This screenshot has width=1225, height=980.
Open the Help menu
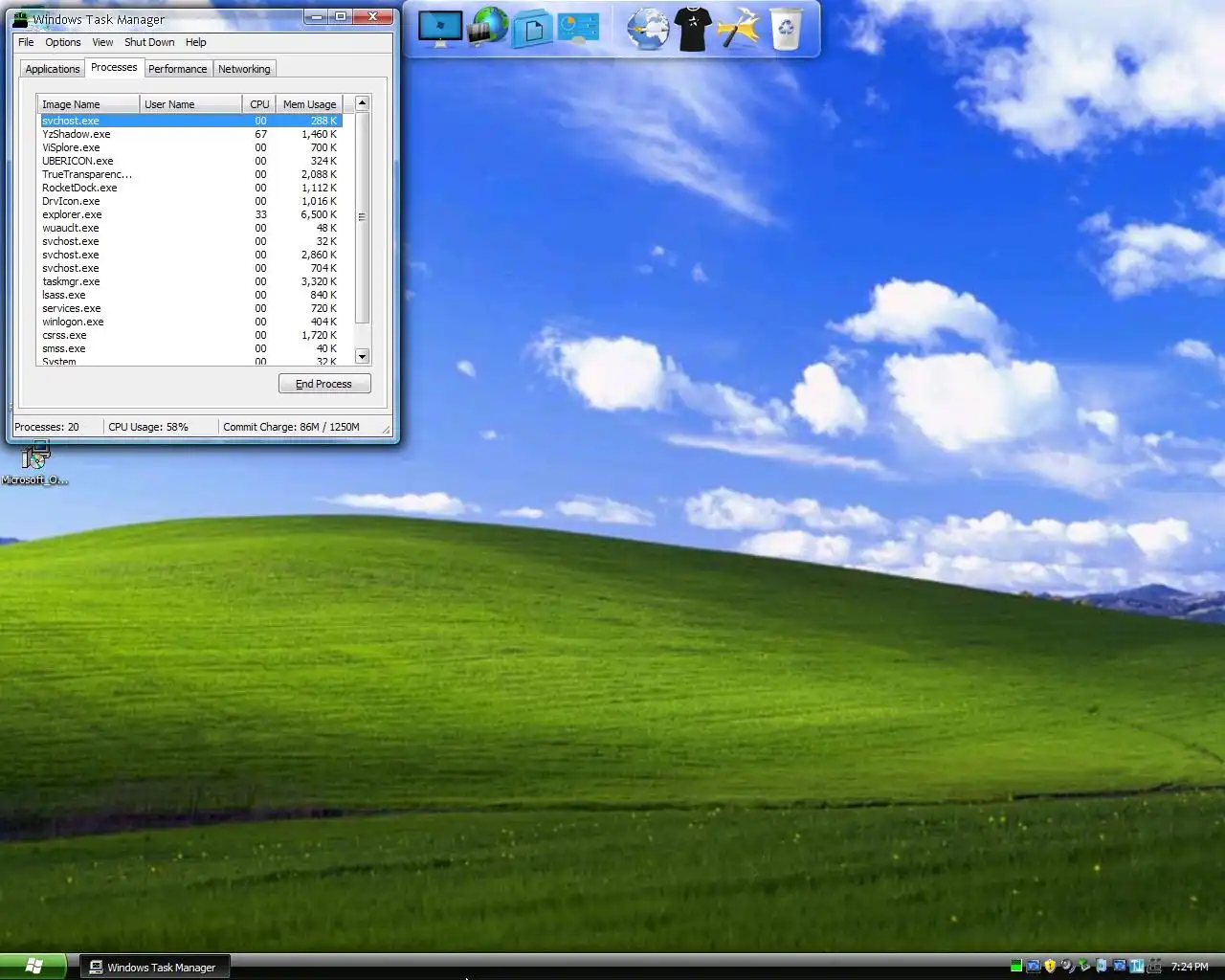[196, 42]
